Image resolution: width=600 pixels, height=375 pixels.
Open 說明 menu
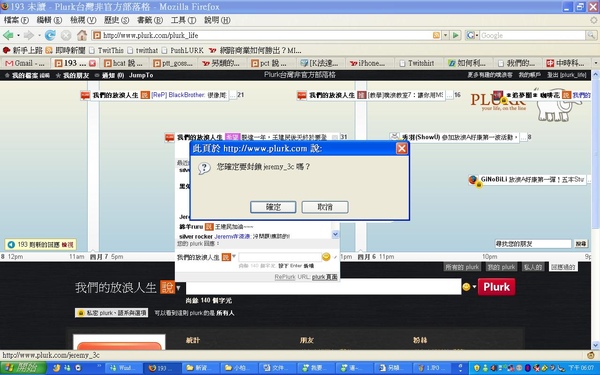pos(217,20)
